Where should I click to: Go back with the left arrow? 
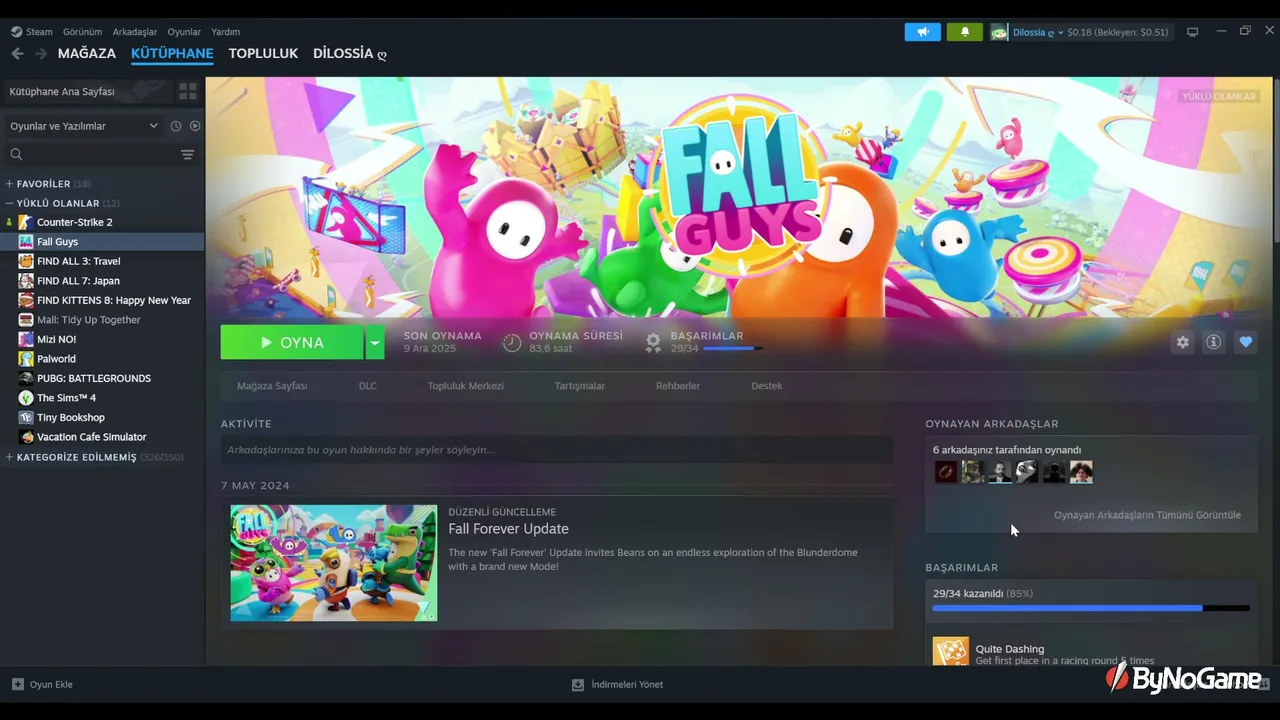coord(17,53)
